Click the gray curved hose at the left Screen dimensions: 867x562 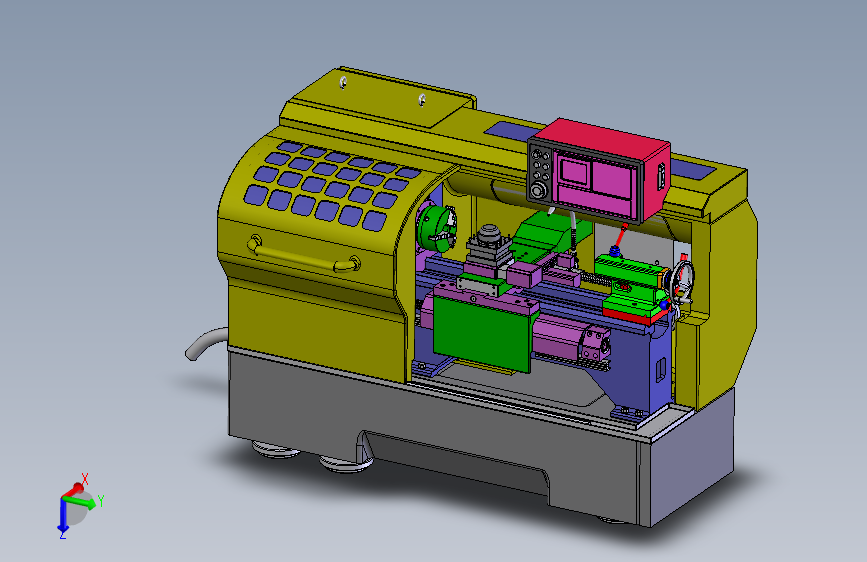pyautogui.click(x=206, y=344)
